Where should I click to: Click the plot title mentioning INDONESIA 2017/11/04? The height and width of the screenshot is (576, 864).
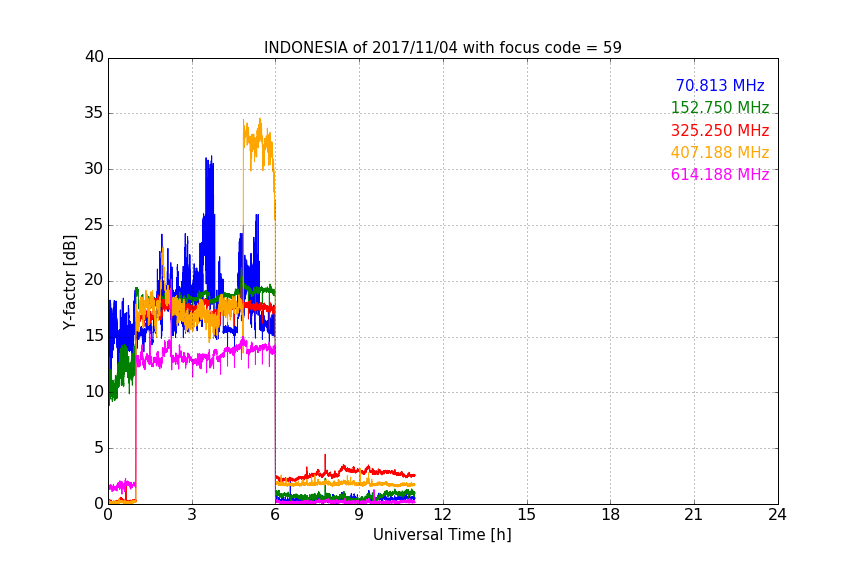coord(442,48)
